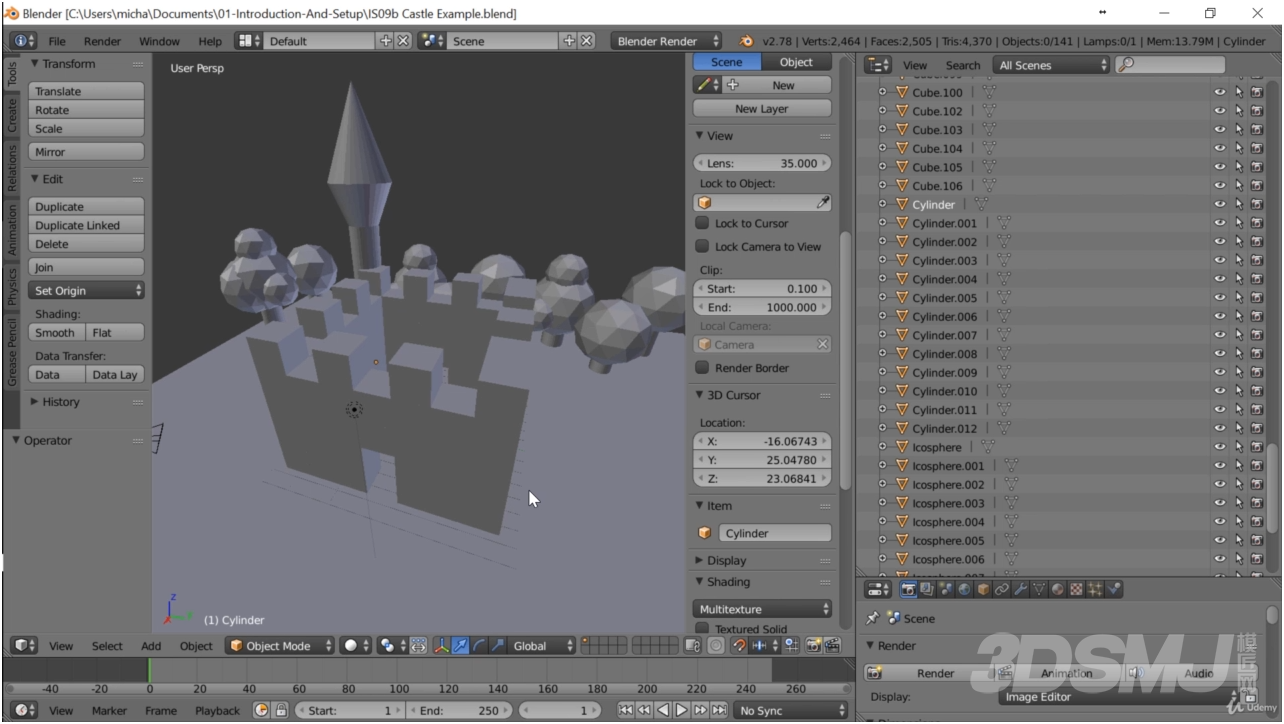
Task: Hide Cube.100 using its eye icon
Action: [1219, 92]
